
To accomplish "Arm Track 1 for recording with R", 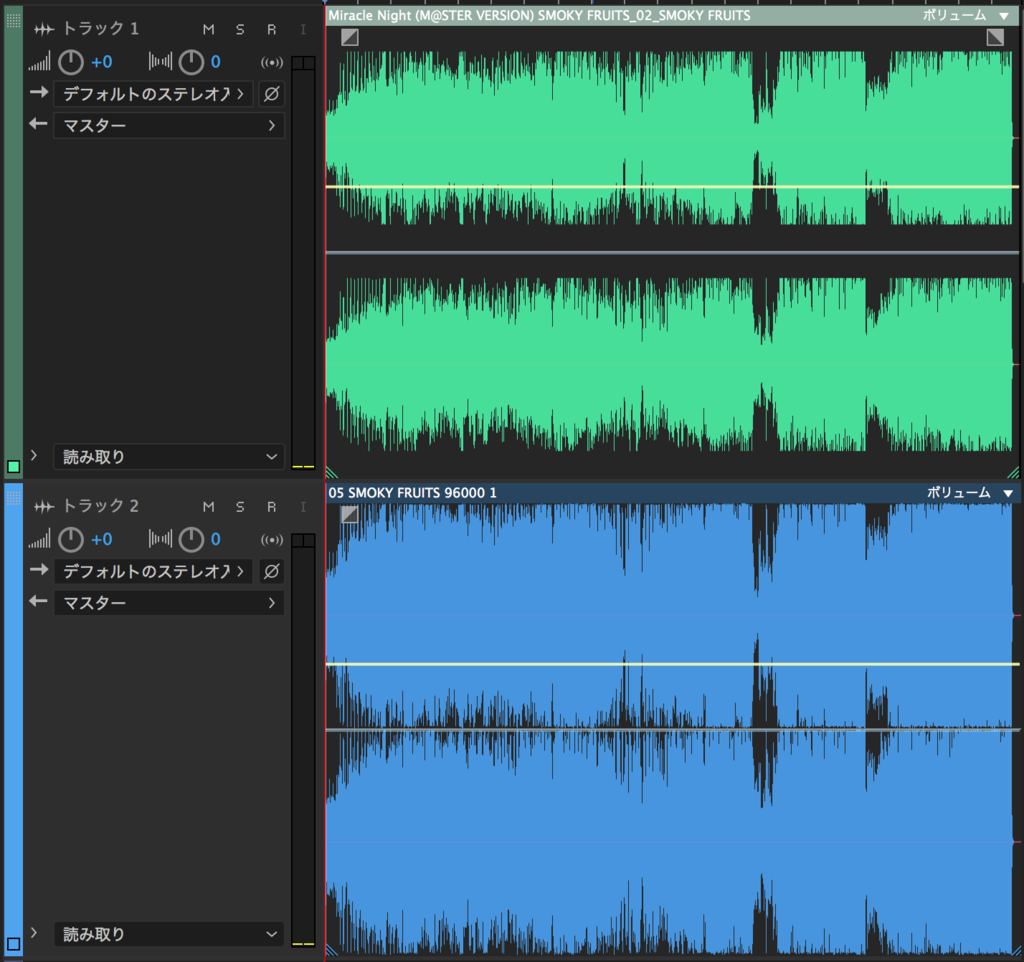I will (x=271, y=29).
